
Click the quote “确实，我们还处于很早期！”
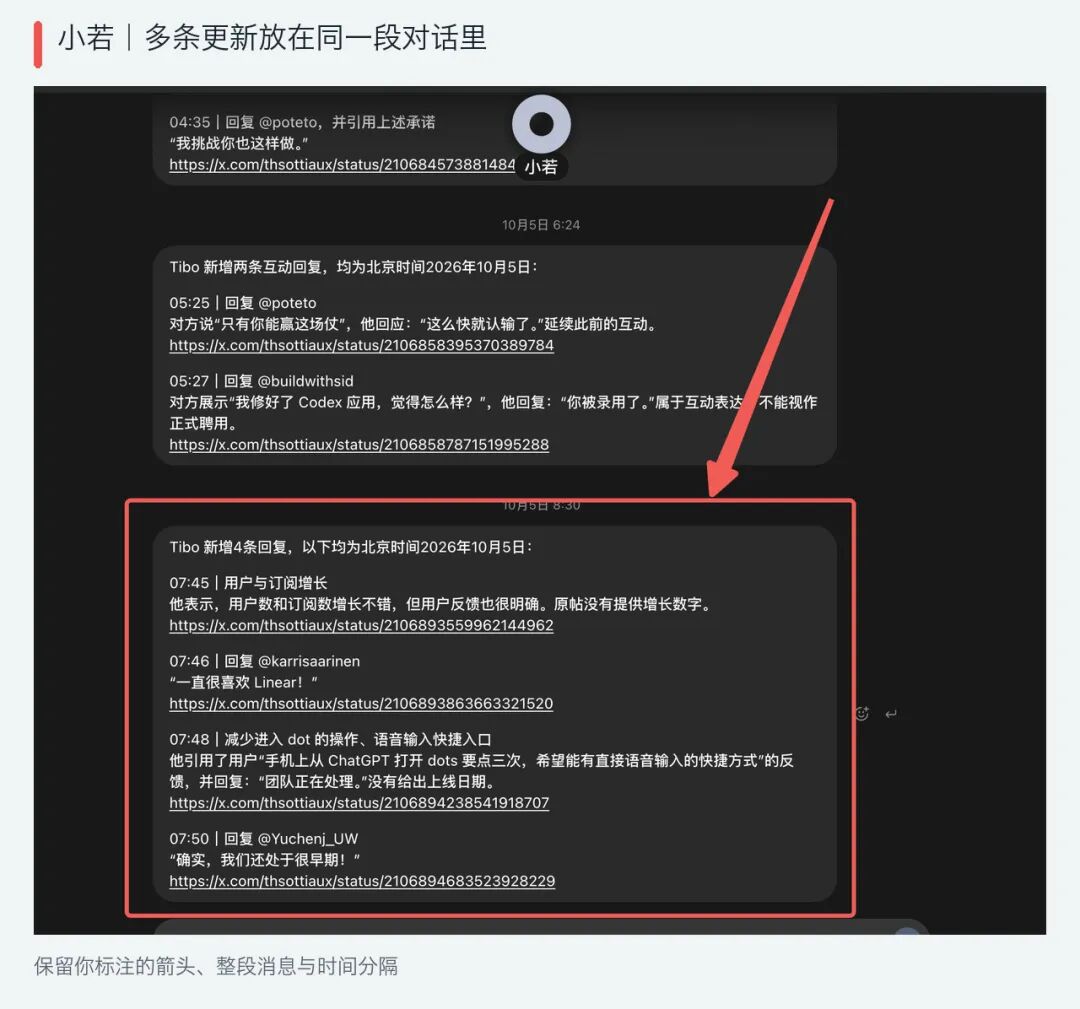point(265,860)
